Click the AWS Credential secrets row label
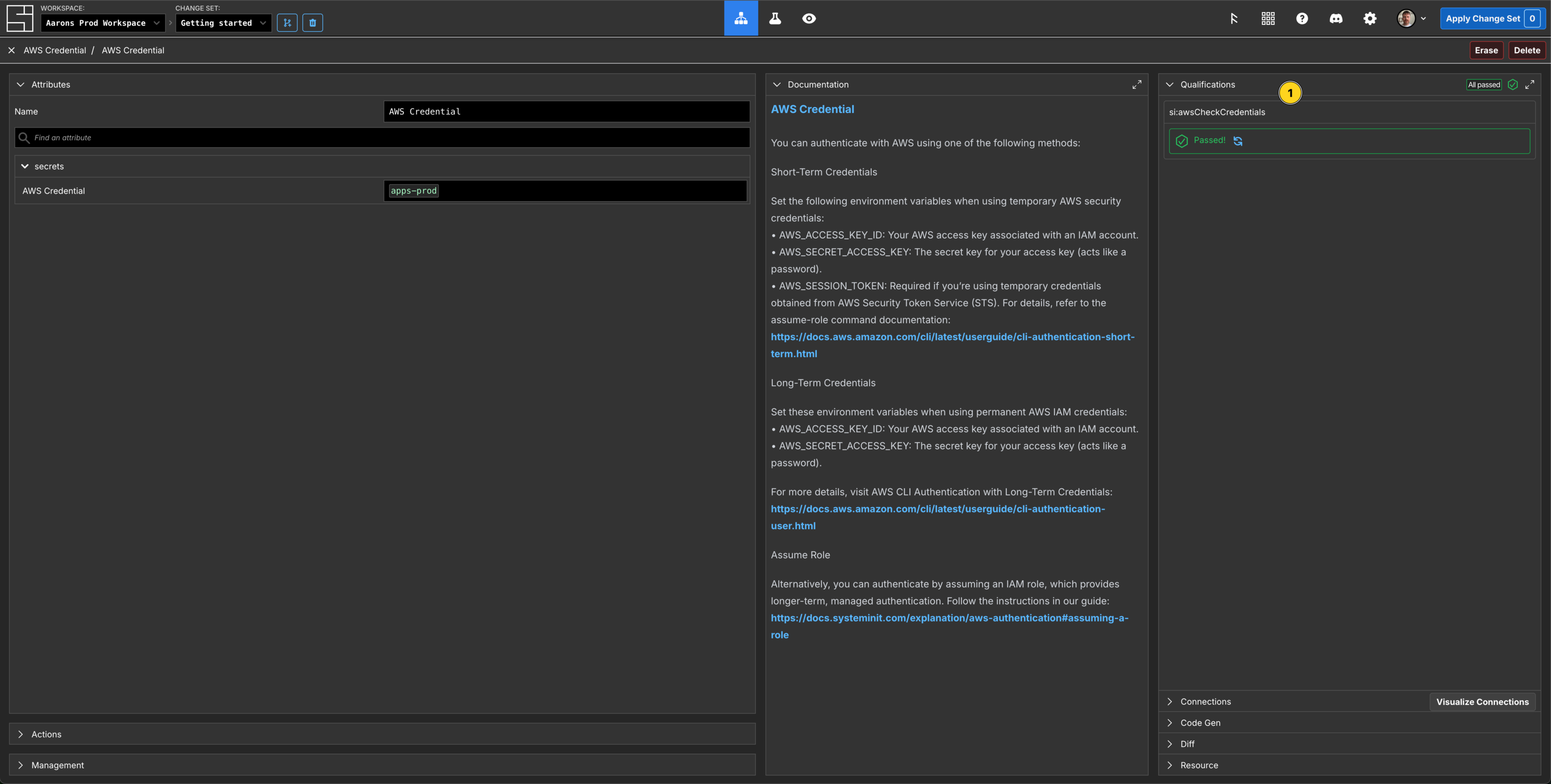The height and width of the screenshot is (784, 1551). (54, 190)
